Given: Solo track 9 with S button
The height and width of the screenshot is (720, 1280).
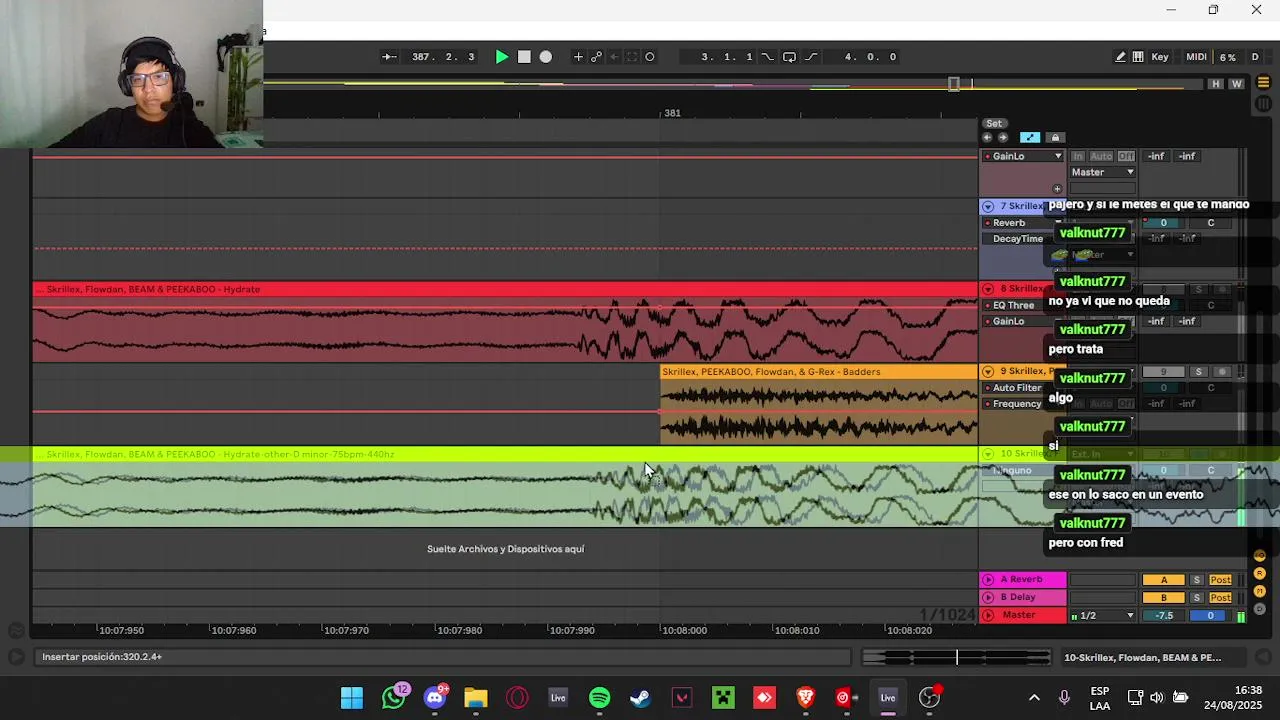Looking at the screenshot, I should [1198, 372].
